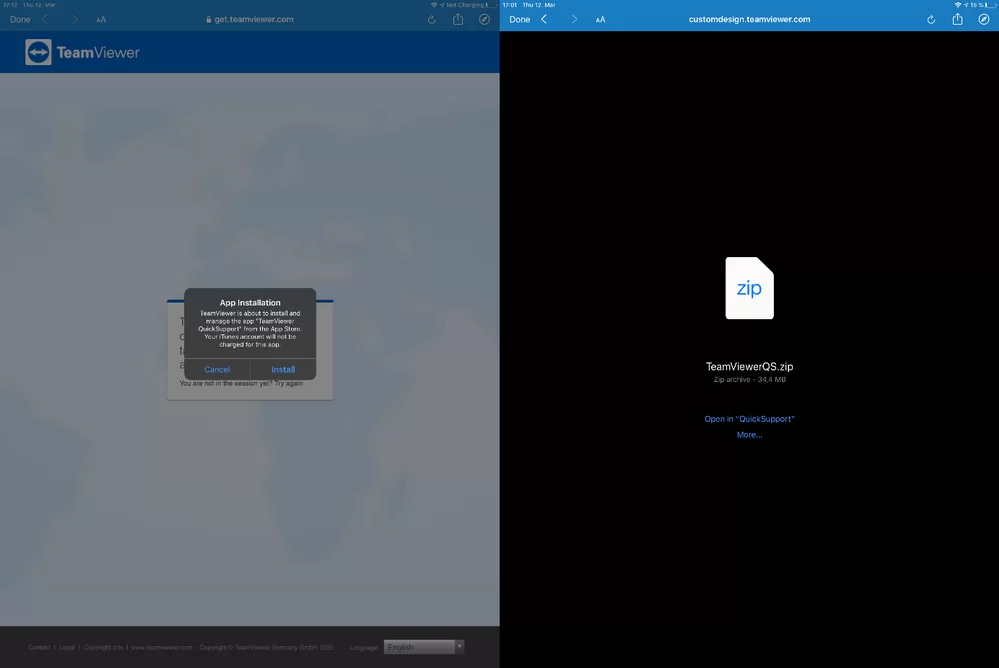
Task: Tap Done on the left Safari view
Action: click(x=20, y=18)
